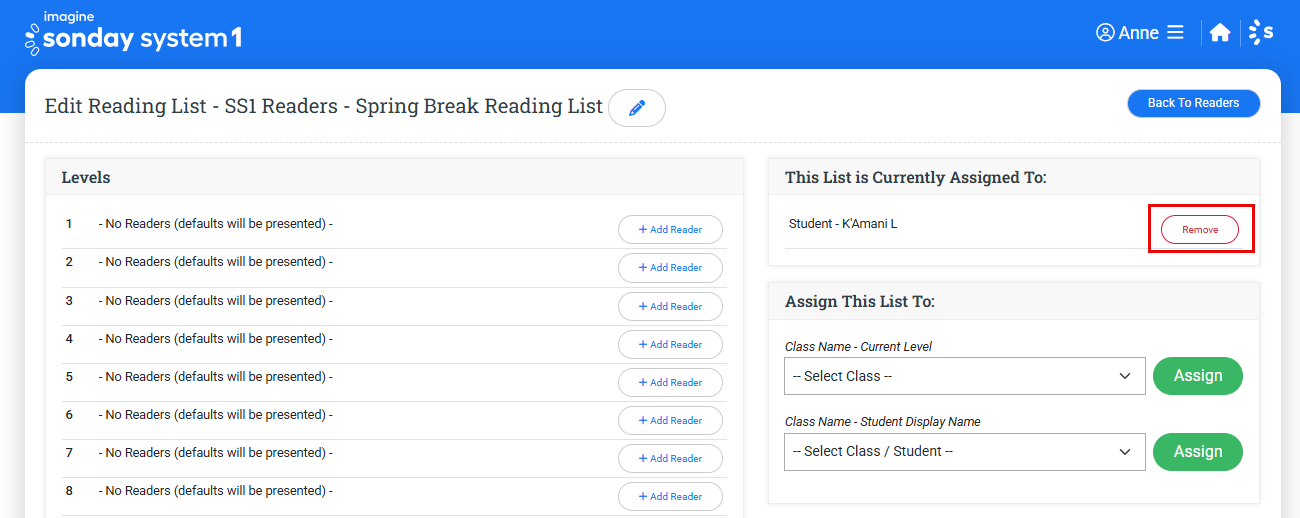
Task: Go to the home icon
Action: (x=1219, y=33)
